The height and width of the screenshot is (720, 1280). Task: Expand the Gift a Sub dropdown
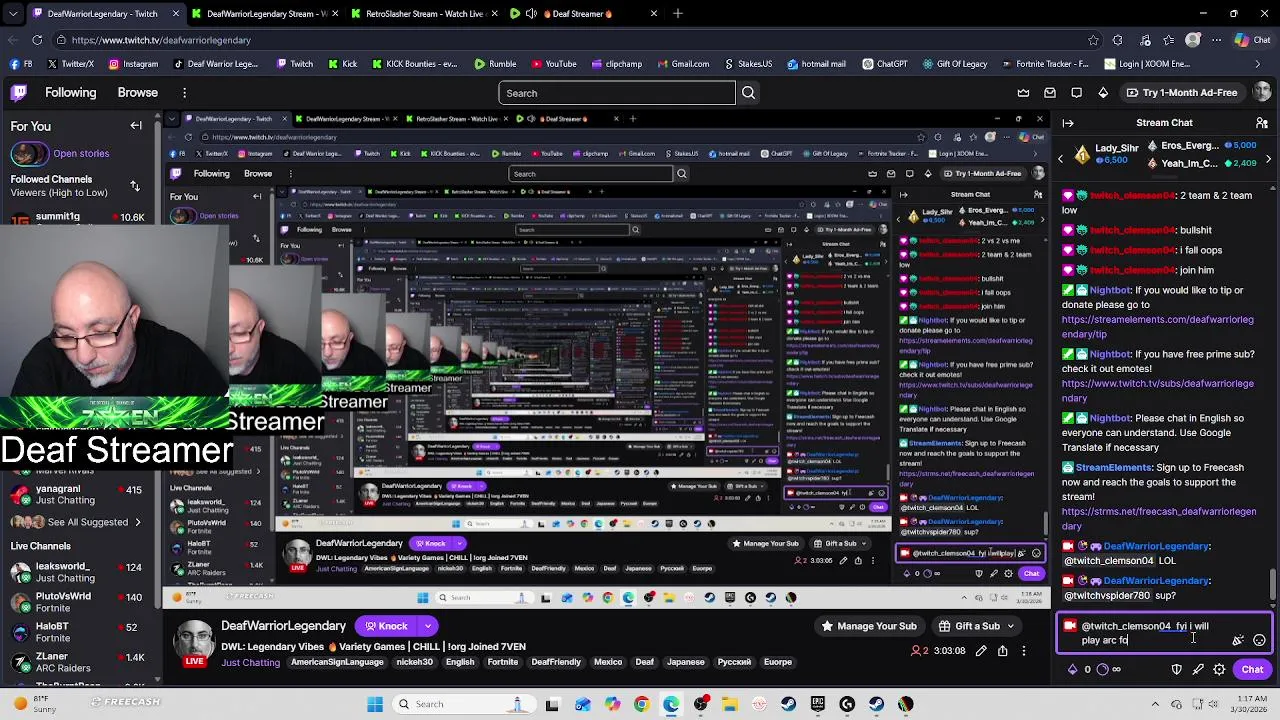tap(1011, 626)
